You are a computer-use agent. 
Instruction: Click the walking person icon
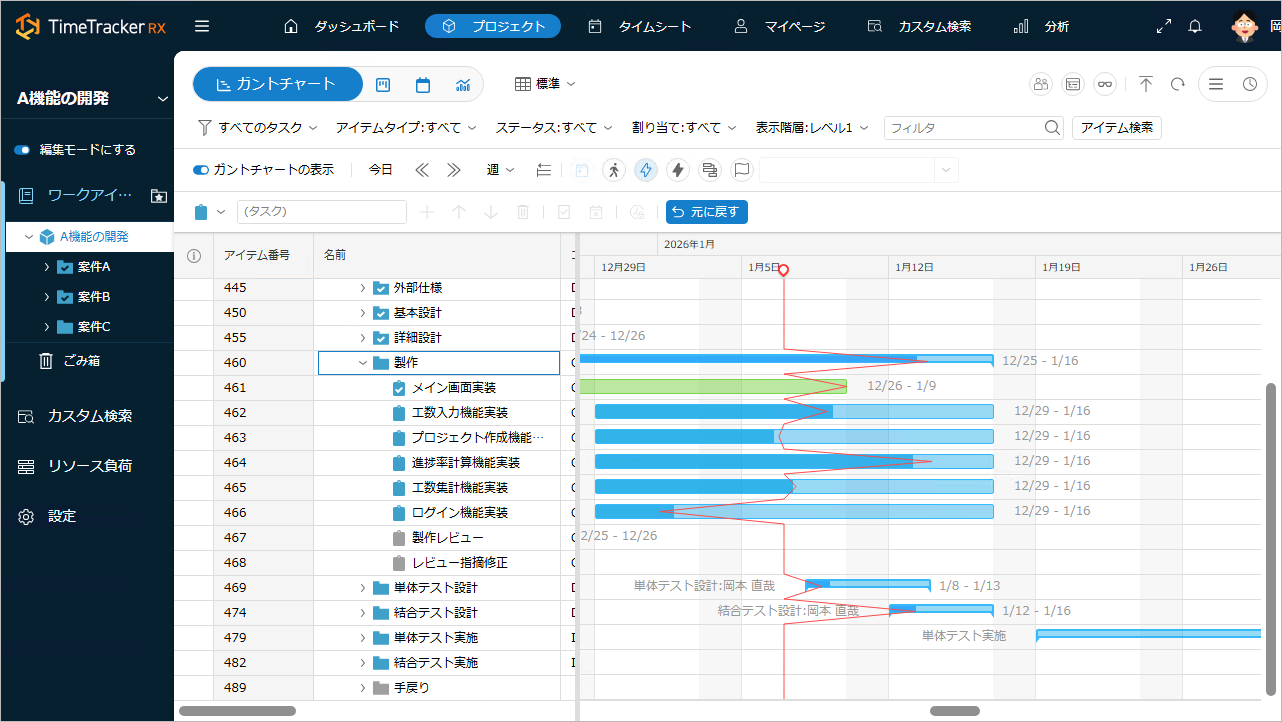tap(614, 170)
